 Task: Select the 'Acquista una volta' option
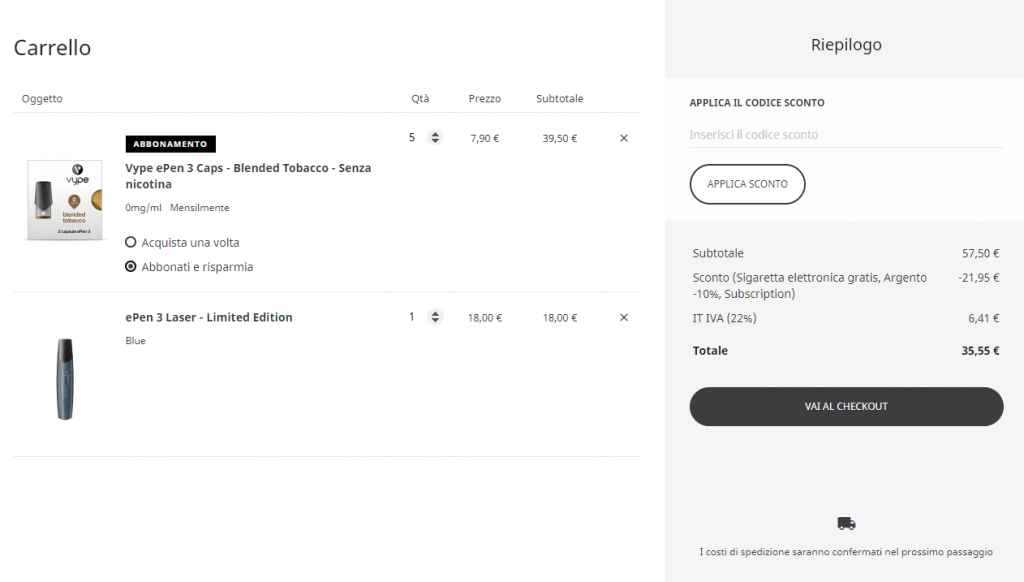click(131, 243)
